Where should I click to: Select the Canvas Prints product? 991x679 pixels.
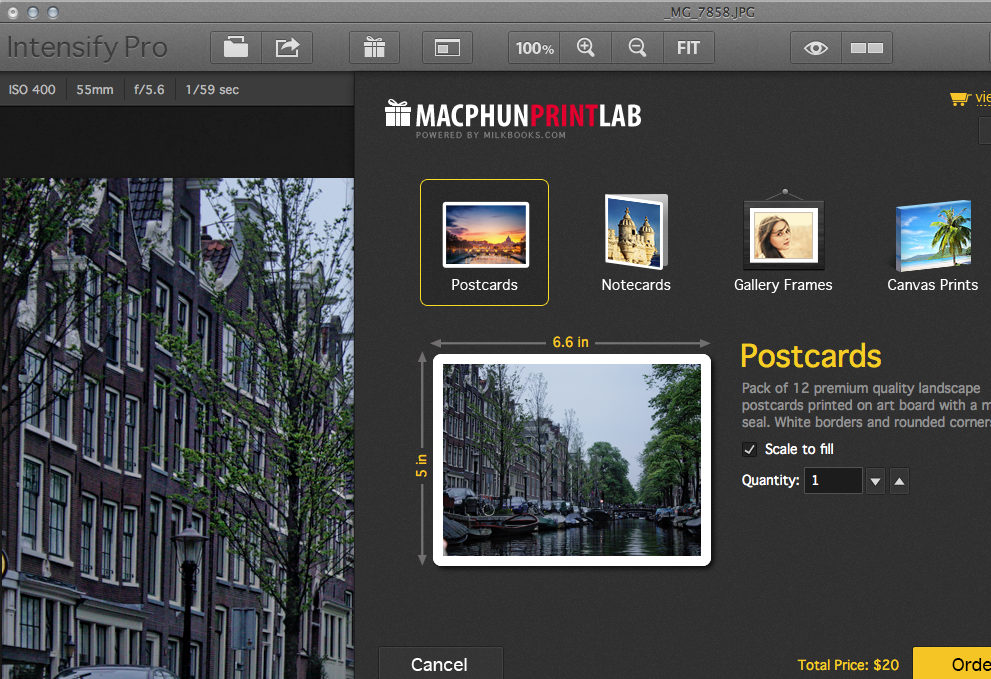point(933,245)
